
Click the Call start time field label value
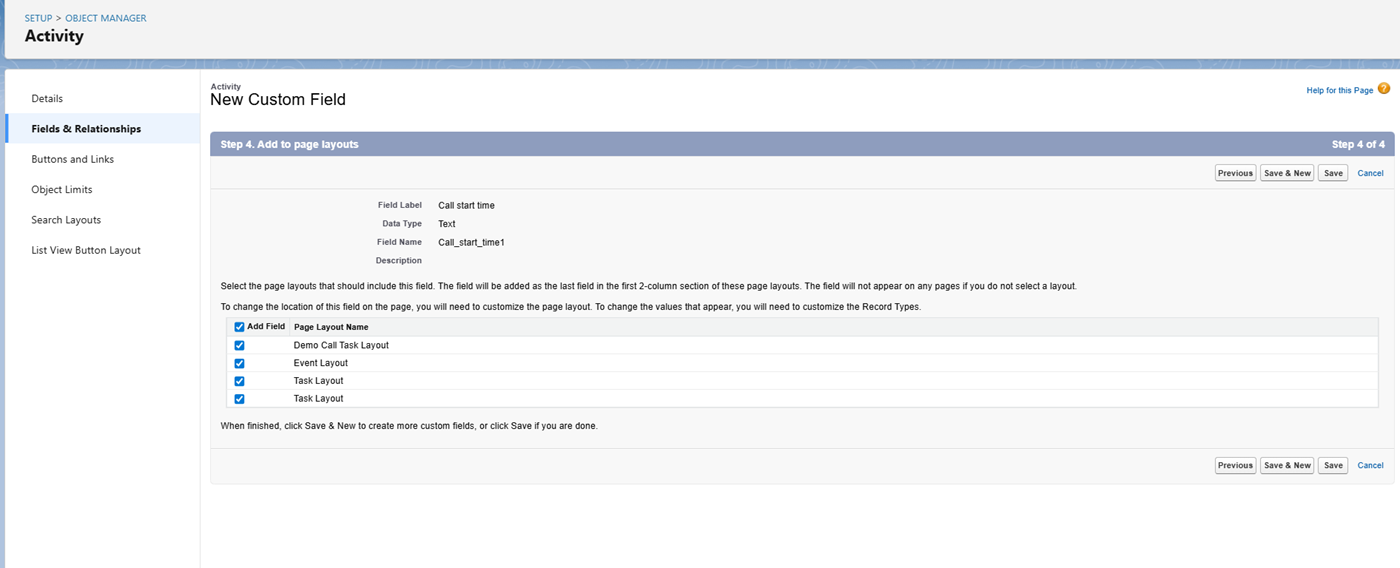click(x=466, y=205)
